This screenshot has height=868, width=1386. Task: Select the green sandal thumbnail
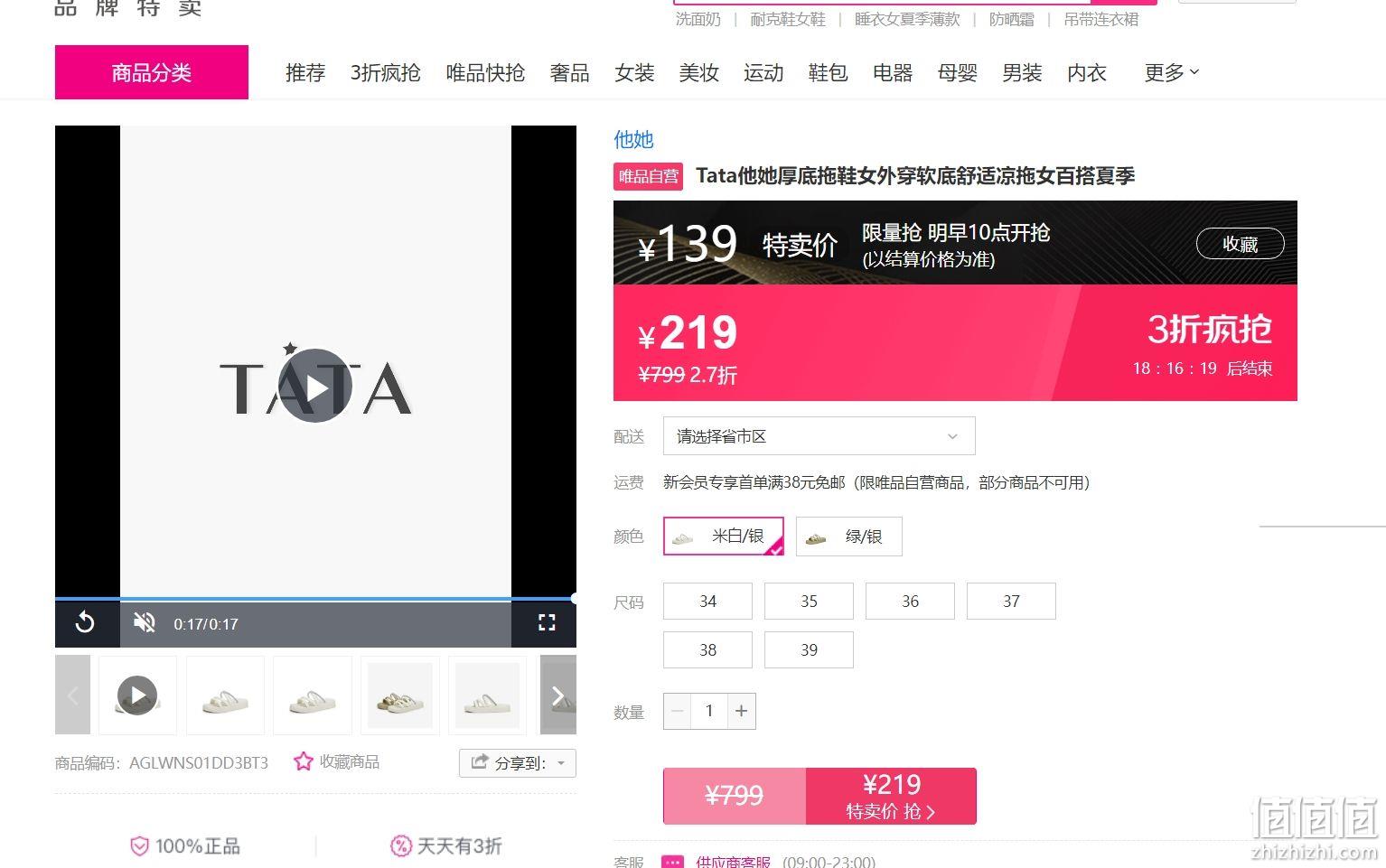pyautogui.click(x=399, y=695)
